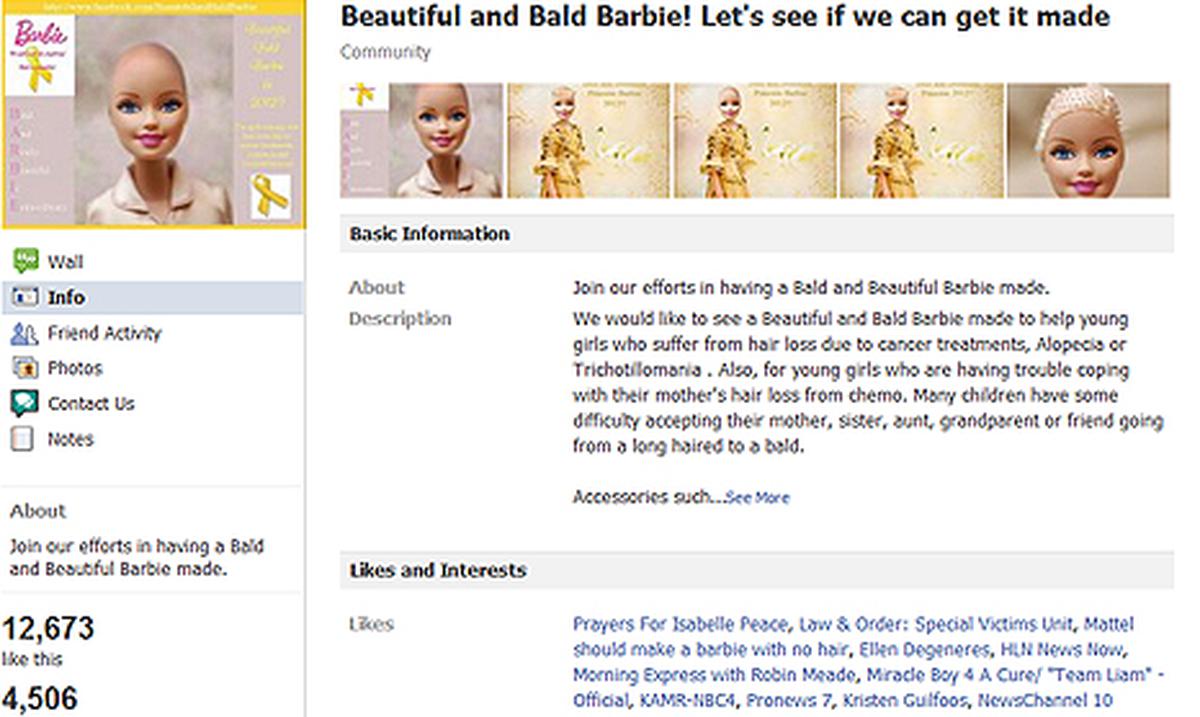The image size is (1200, 717).
Task: Open first photo thumbnail with yellow ribbon
Action: point(421,140)
